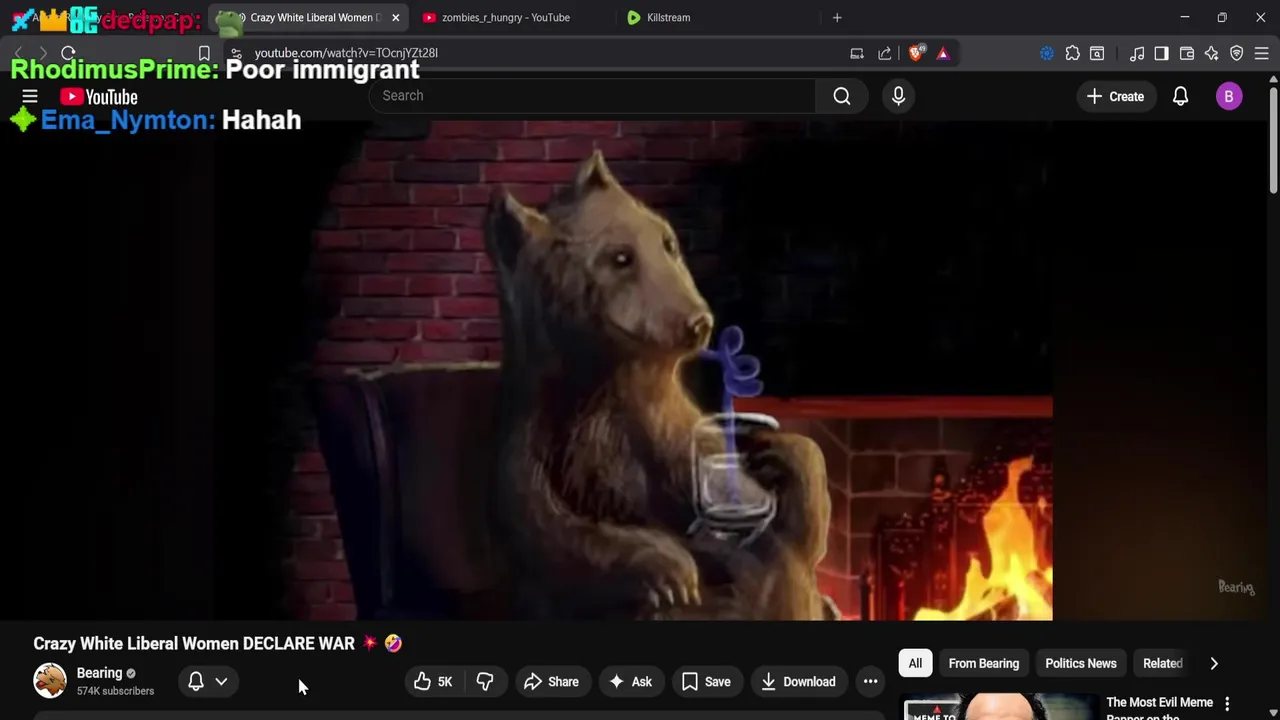Open browser extensions puzzle icon
The image size is (1280, 720).
(1072, 53)
